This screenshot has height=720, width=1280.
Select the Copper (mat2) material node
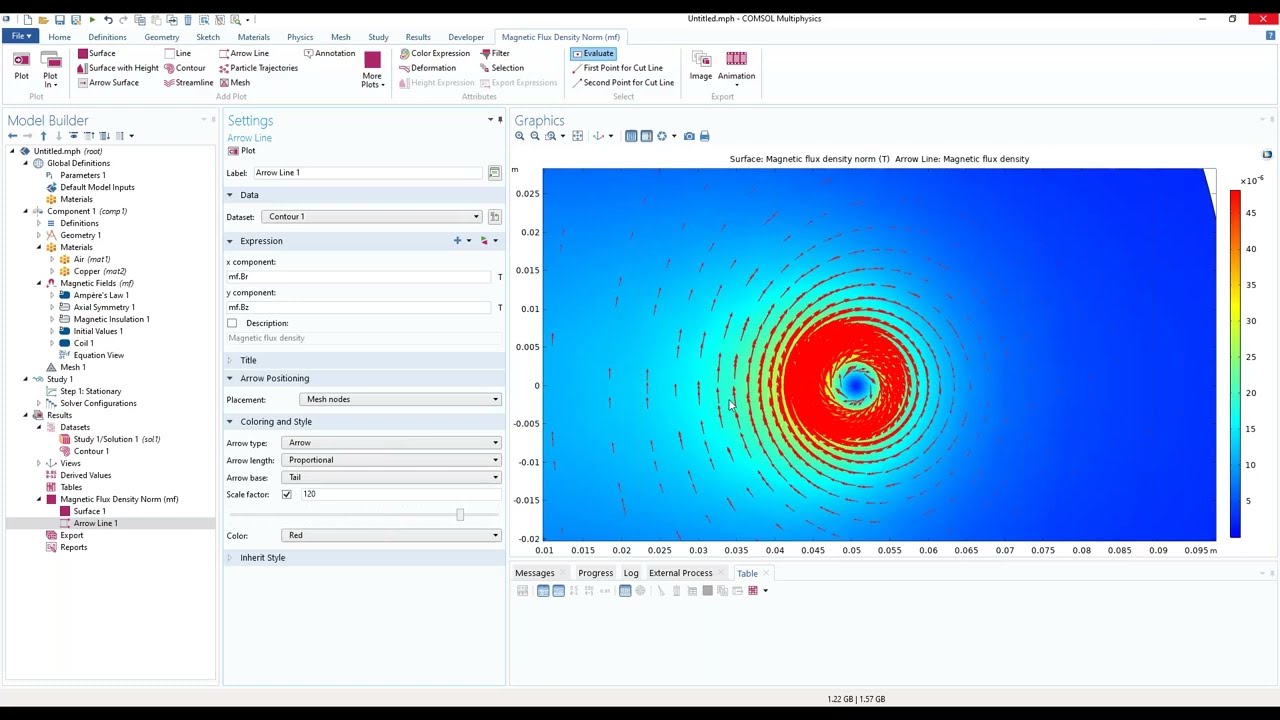[x=99, y=271]
